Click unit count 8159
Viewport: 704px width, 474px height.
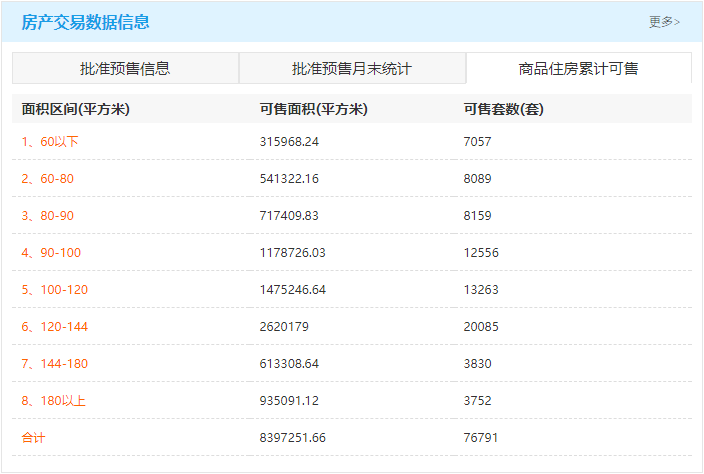[477, 216]
